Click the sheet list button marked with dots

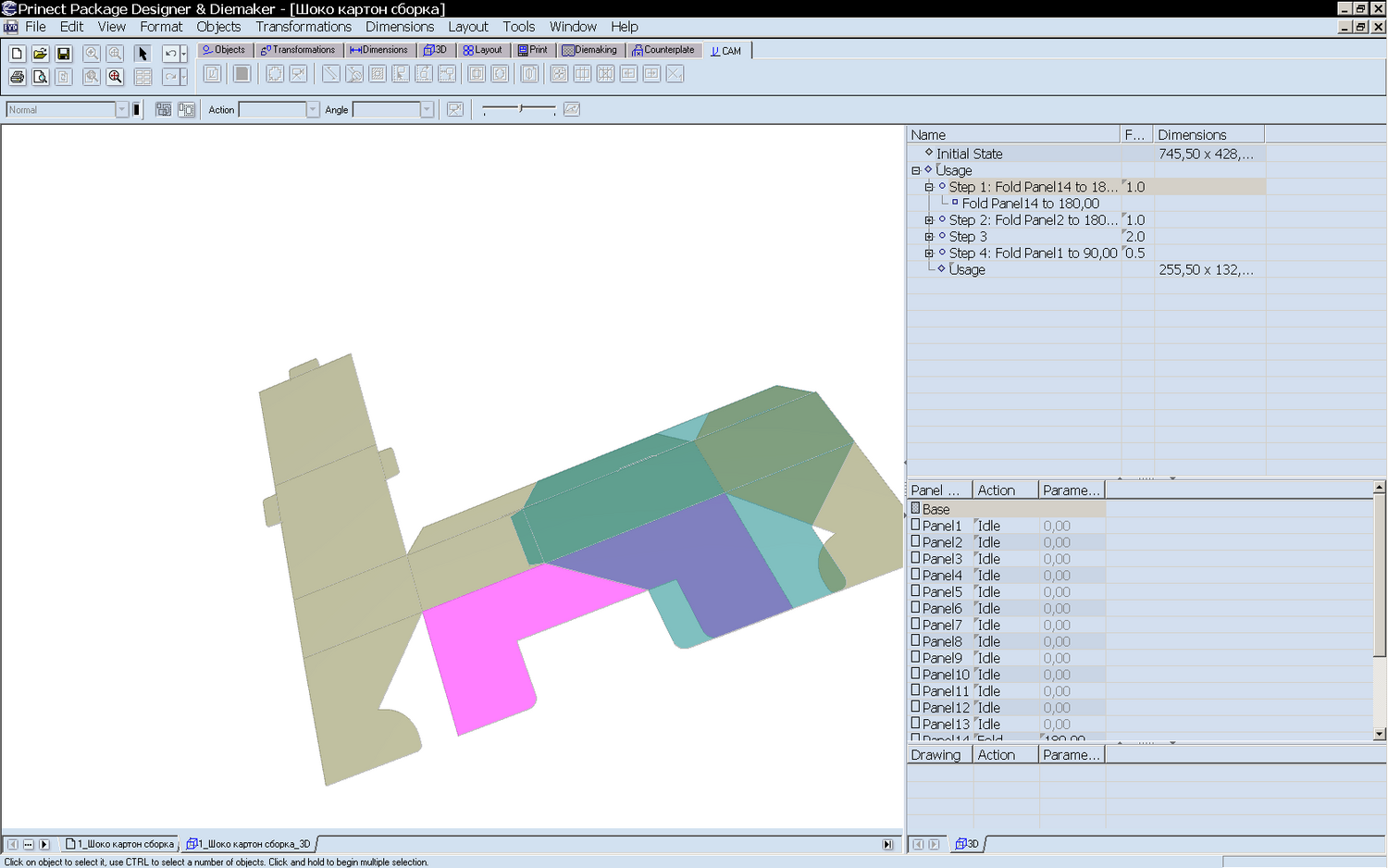(x=29, y=844)
